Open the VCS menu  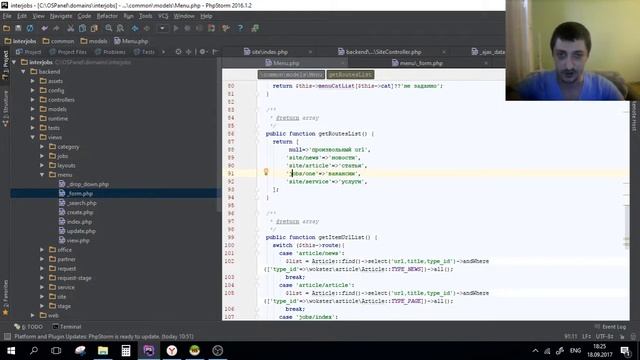(x=163, y=16)
